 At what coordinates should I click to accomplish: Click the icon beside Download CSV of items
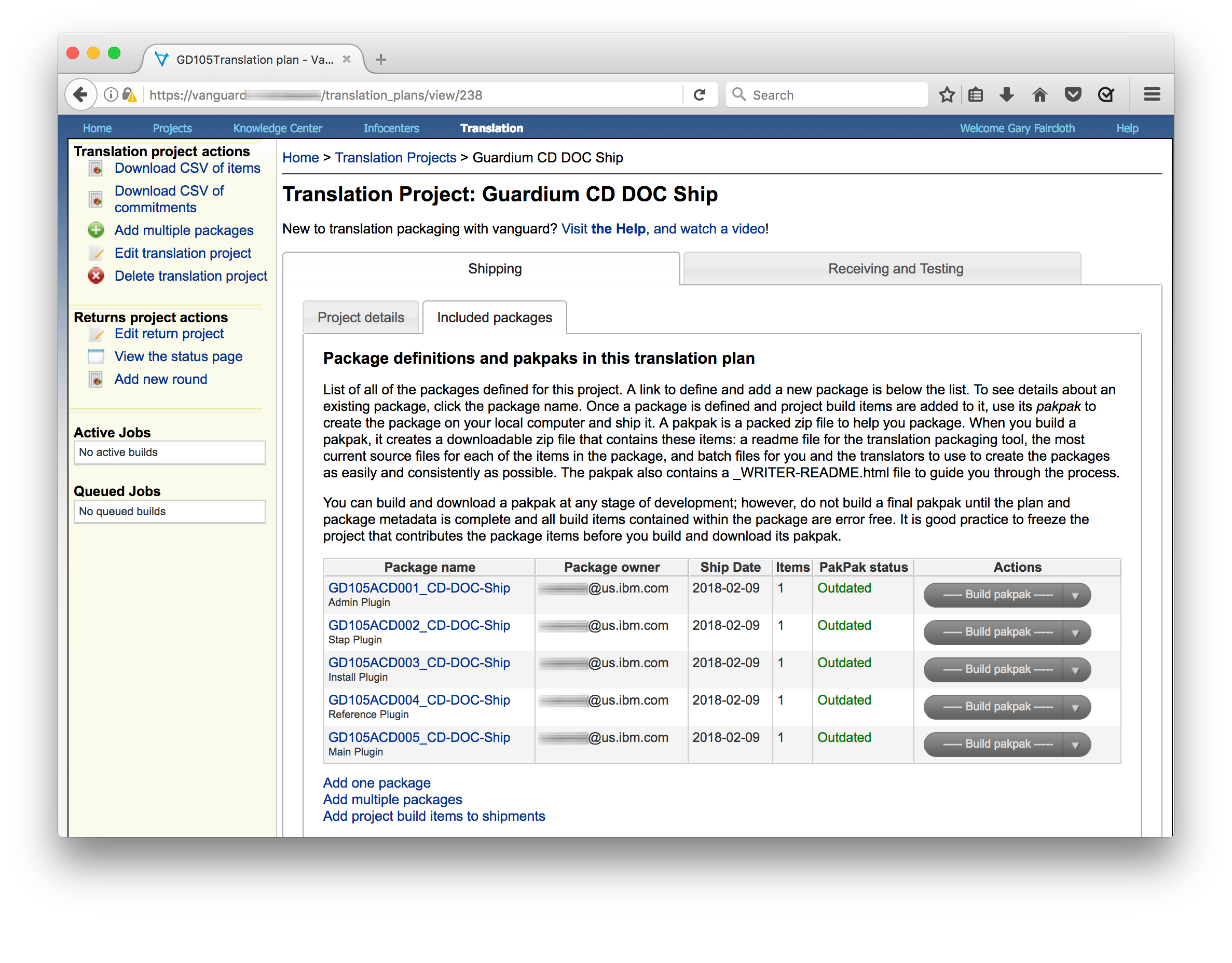[x=96, y=168]
